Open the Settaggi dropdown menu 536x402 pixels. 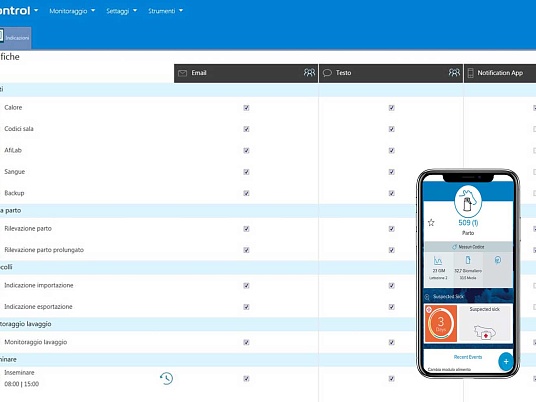coord(121,11)
